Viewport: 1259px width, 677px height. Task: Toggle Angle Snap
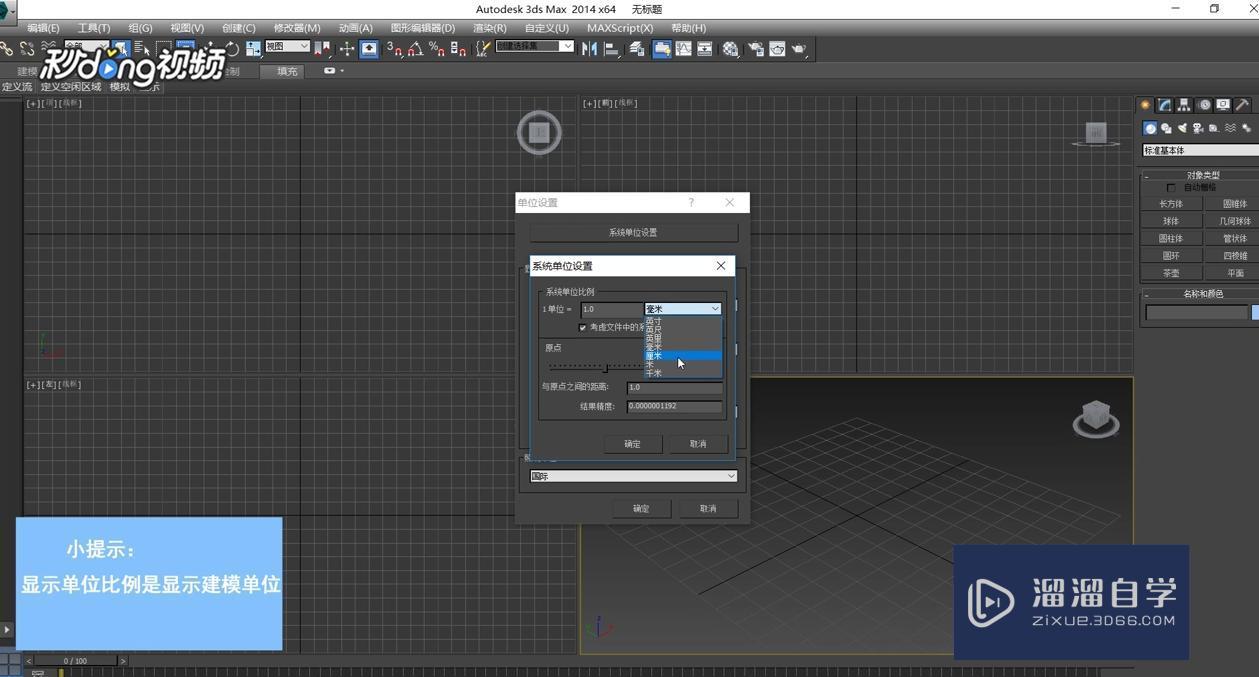point(415,48)
